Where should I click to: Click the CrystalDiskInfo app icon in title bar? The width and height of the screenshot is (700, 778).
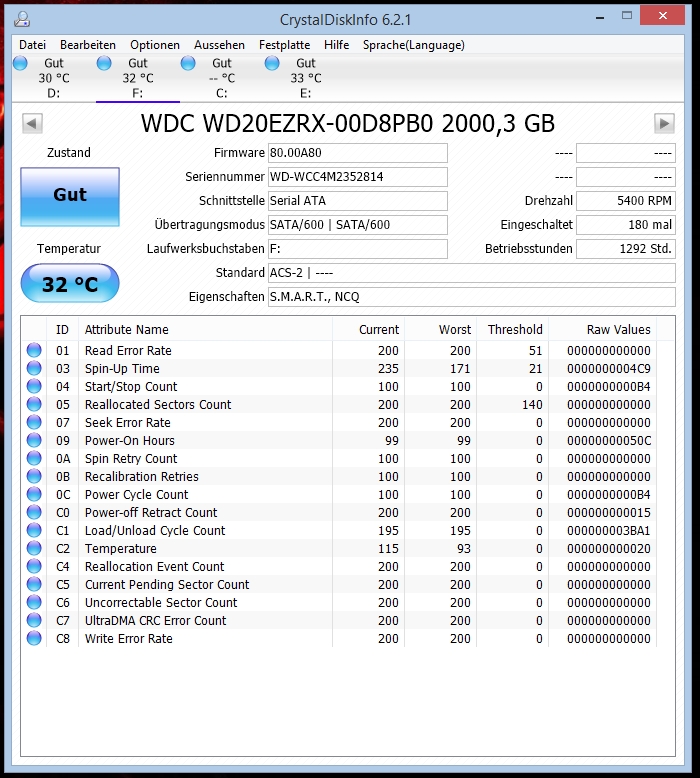tap(22, 19)
